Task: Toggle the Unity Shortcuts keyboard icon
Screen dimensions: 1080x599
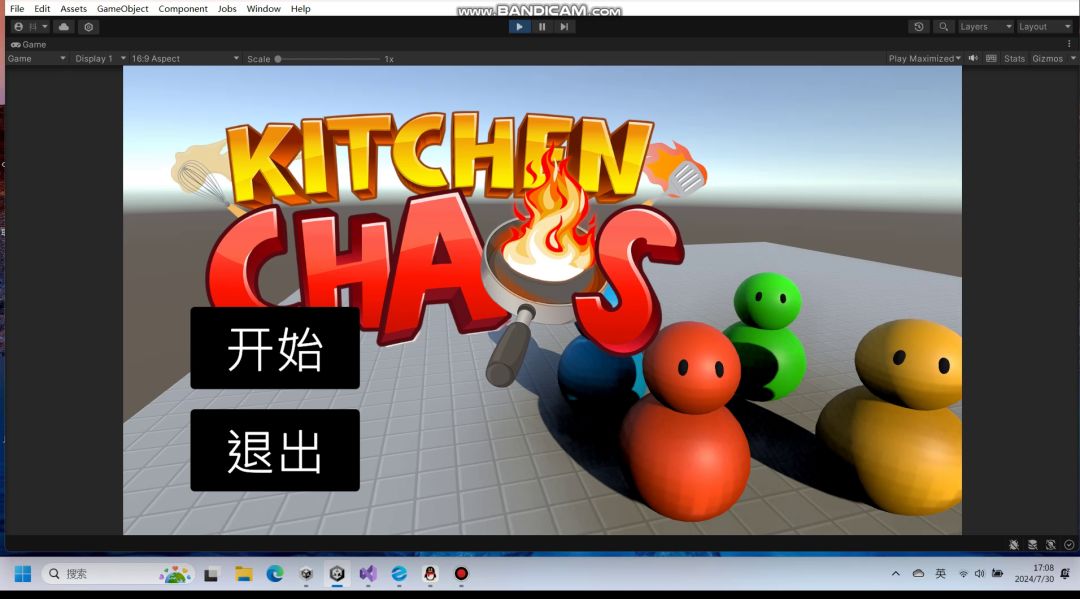Action: click(991, 59)
